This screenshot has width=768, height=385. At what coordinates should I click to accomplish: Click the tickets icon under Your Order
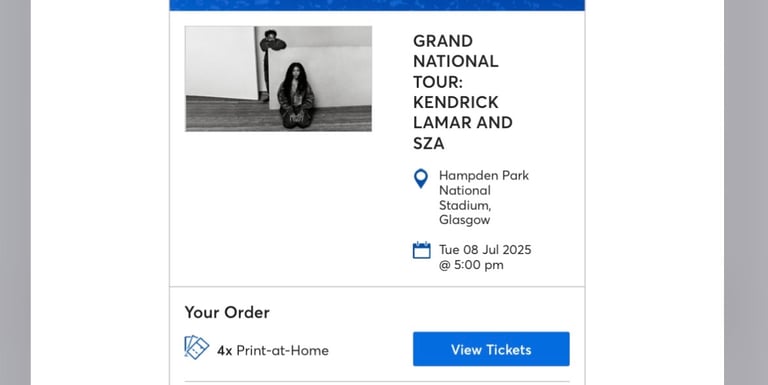click(x=196, y=347)
